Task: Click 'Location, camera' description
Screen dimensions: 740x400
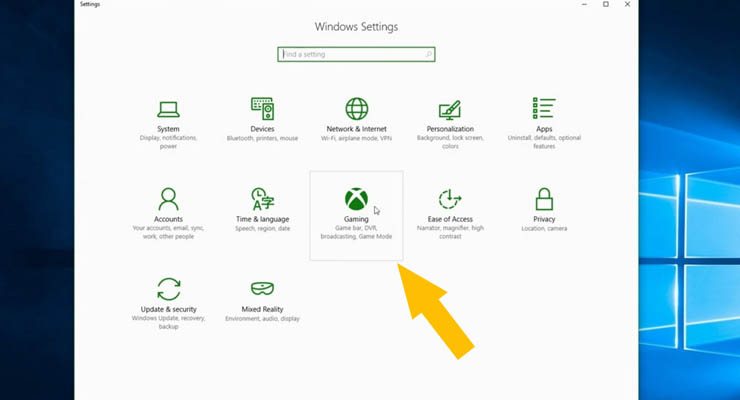Action: coord(544,228)
